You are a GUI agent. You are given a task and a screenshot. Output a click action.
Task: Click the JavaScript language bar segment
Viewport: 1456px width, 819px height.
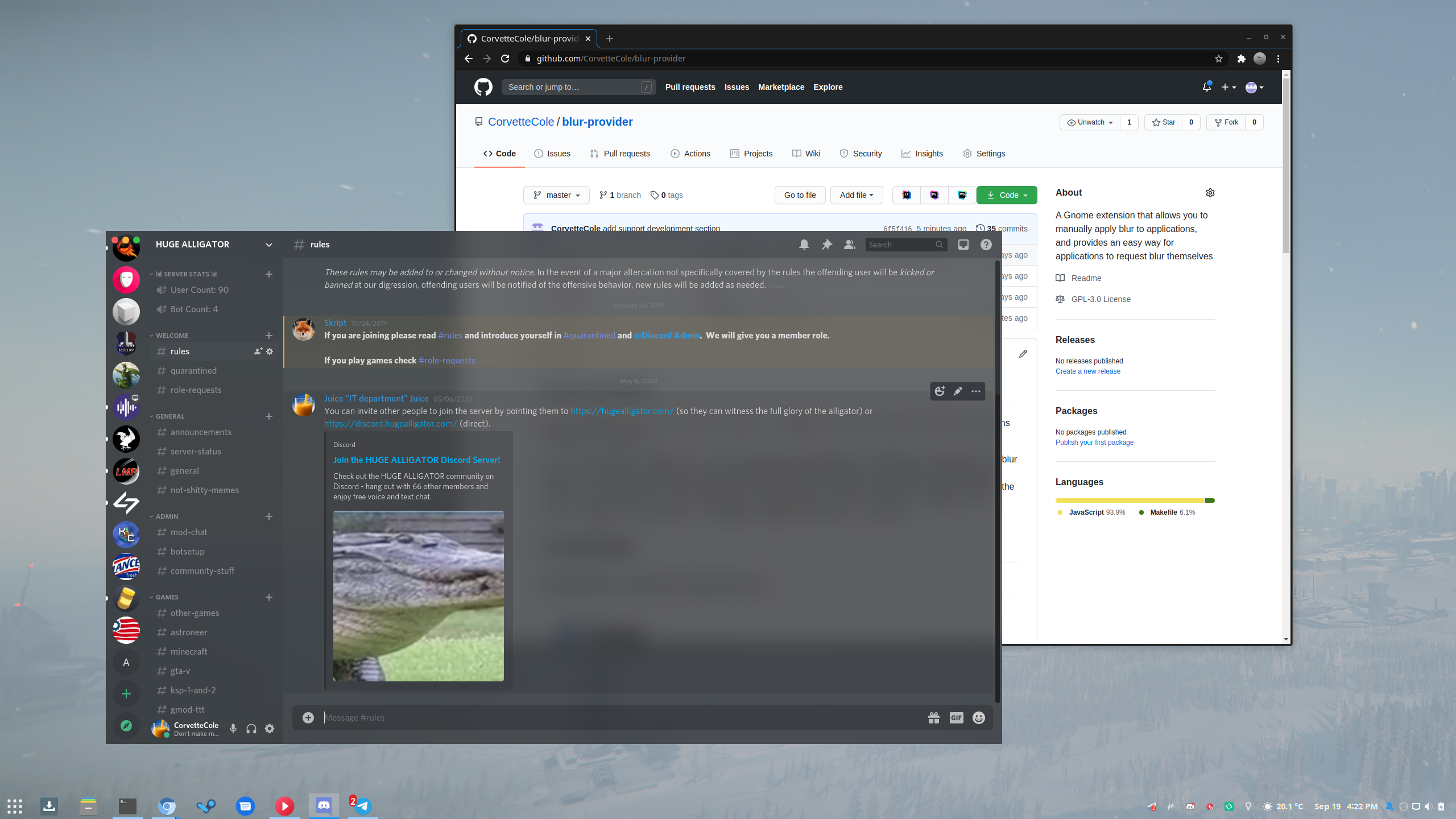point(1129,500)
